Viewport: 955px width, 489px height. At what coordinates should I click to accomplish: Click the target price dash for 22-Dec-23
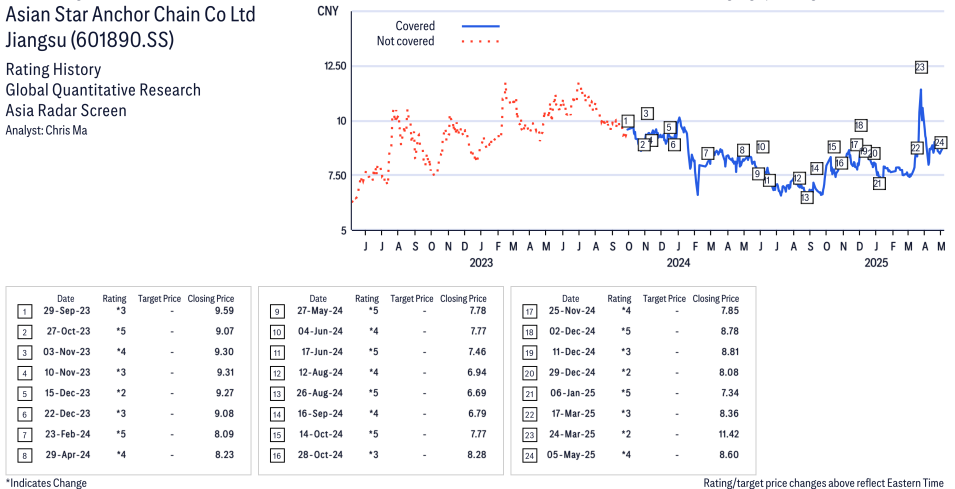[x=172, y=414]
